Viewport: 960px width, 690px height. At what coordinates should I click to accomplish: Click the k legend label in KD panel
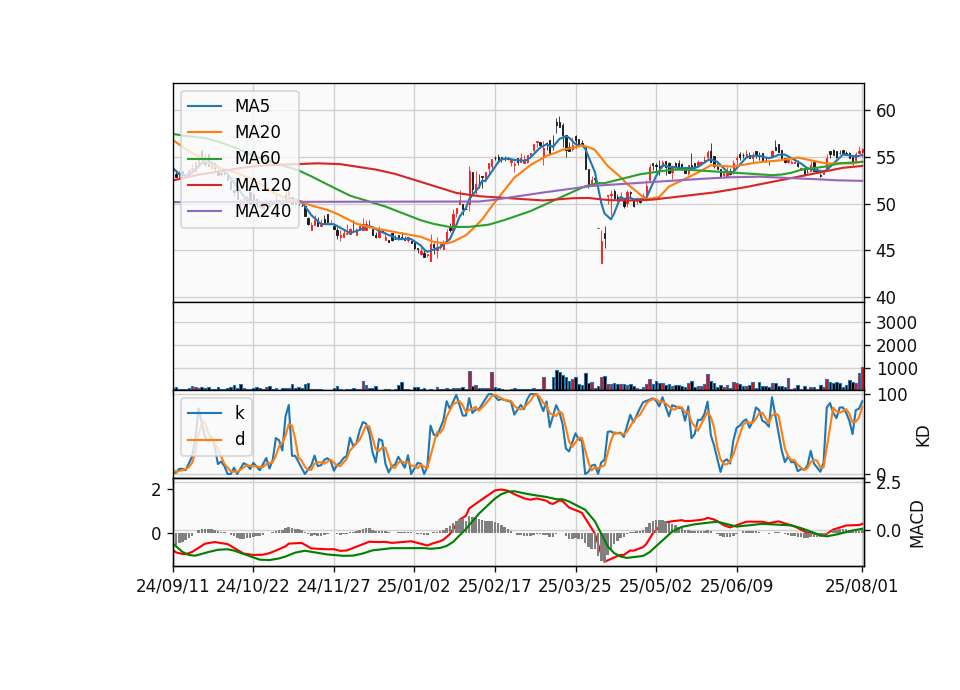tap(239, 413)
